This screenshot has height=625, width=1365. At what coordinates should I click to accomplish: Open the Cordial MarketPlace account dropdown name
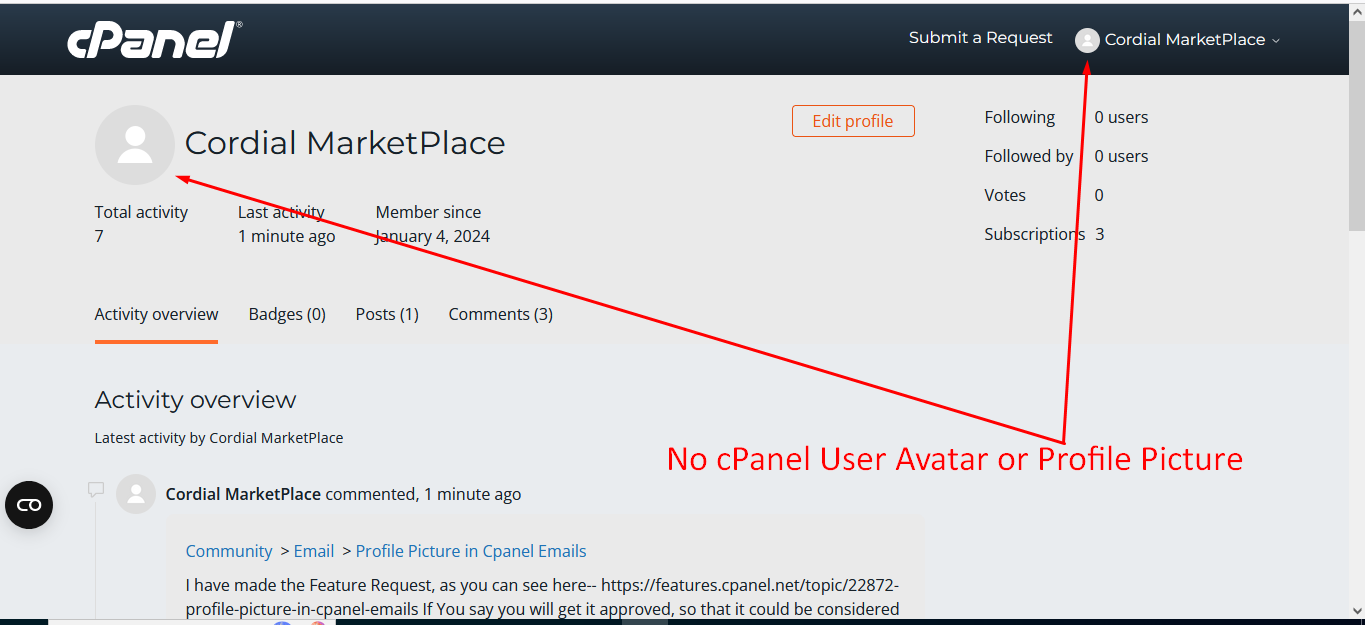click(1185, 40)
